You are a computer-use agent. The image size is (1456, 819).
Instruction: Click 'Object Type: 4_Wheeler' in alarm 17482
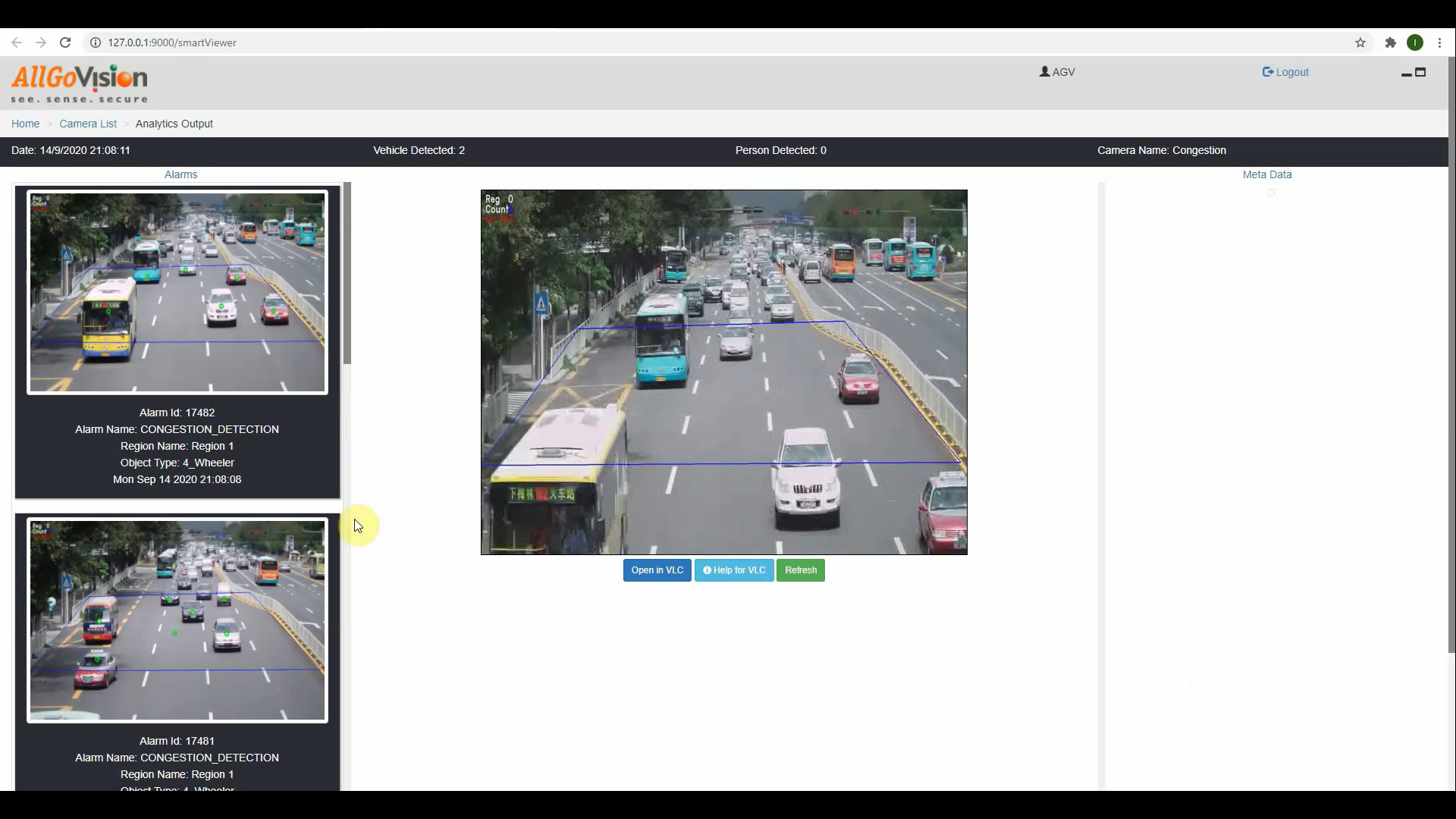pos(177,463)
